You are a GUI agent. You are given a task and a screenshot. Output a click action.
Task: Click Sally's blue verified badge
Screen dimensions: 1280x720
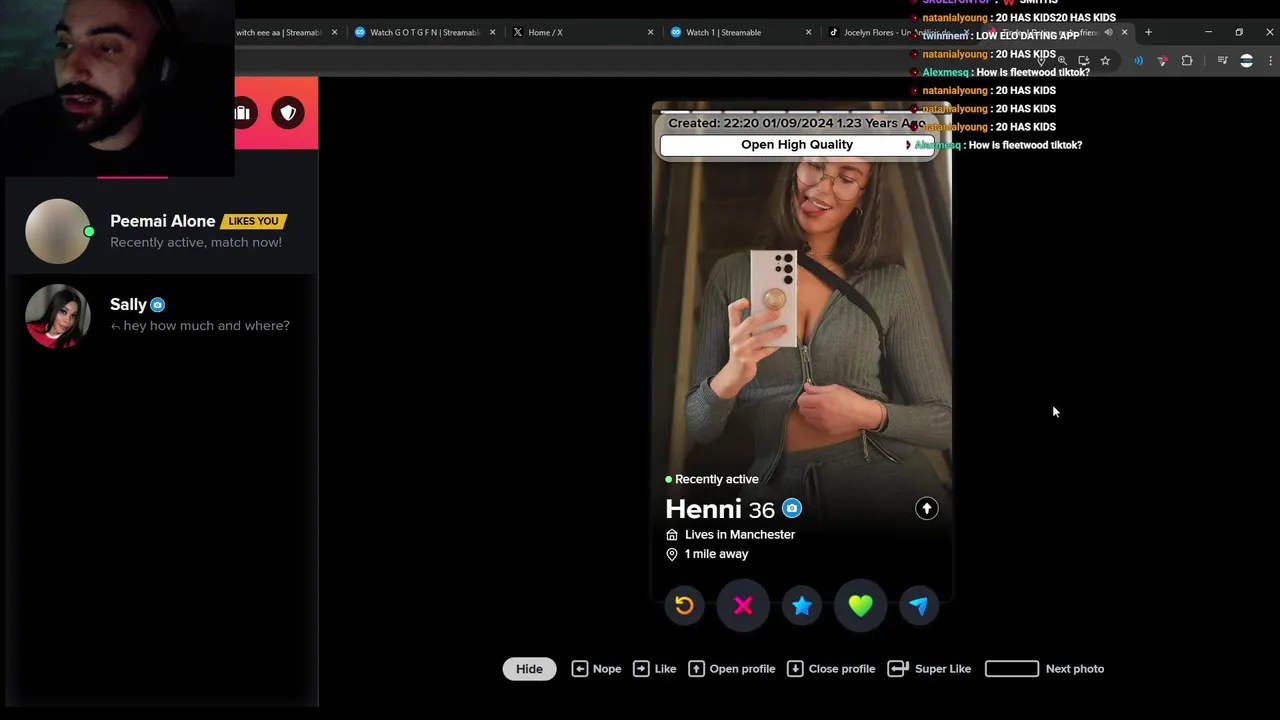click(158, 305)
